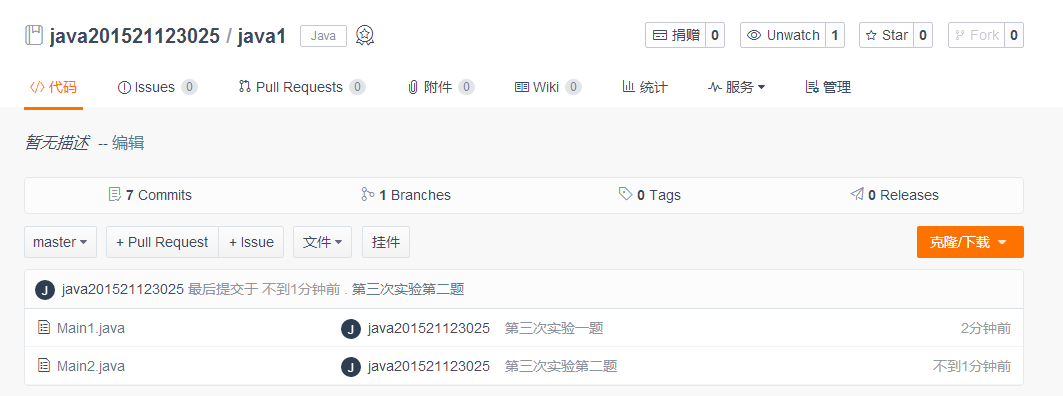Click the java1 repository name link
1063x396 pixels.
click(x=262, y=35)
